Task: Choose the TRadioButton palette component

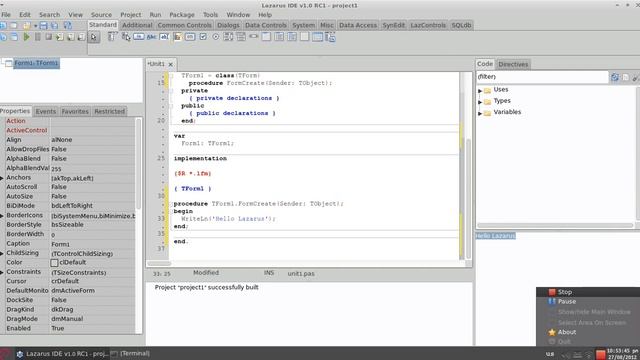Action: (x=216, y=37)
